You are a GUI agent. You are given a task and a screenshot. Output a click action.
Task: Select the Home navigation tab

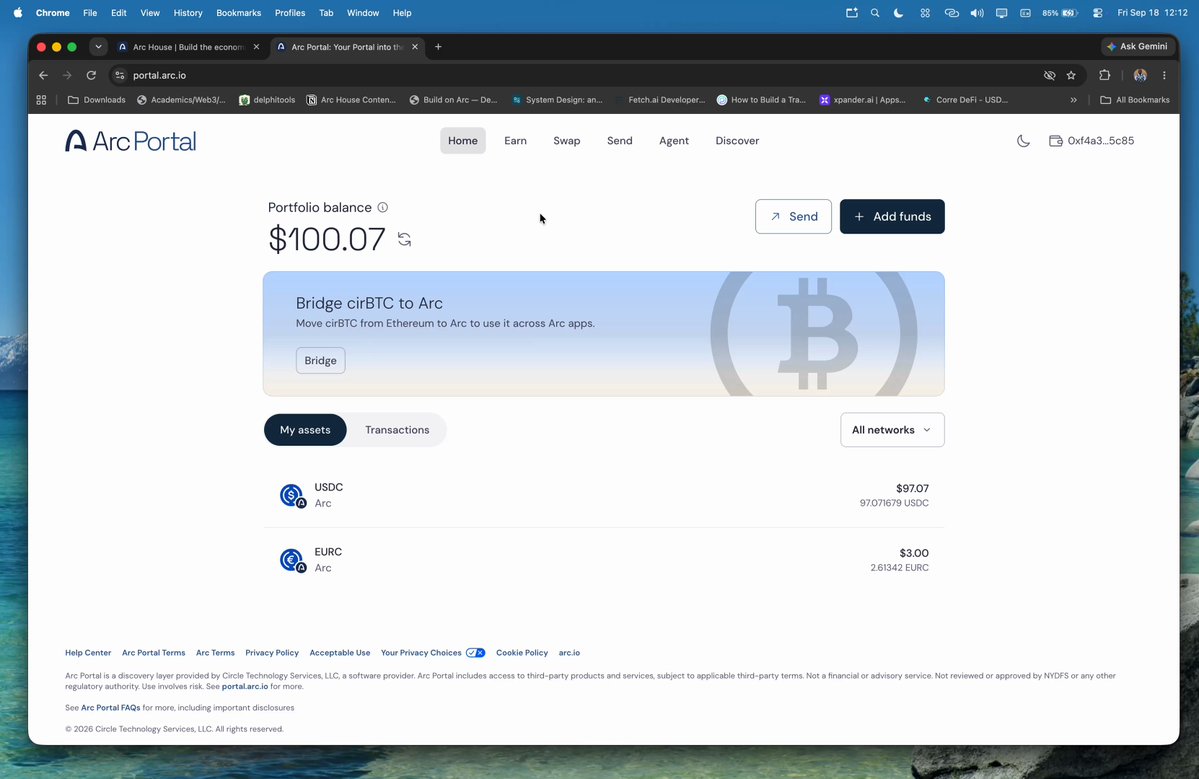coord(463,141)
